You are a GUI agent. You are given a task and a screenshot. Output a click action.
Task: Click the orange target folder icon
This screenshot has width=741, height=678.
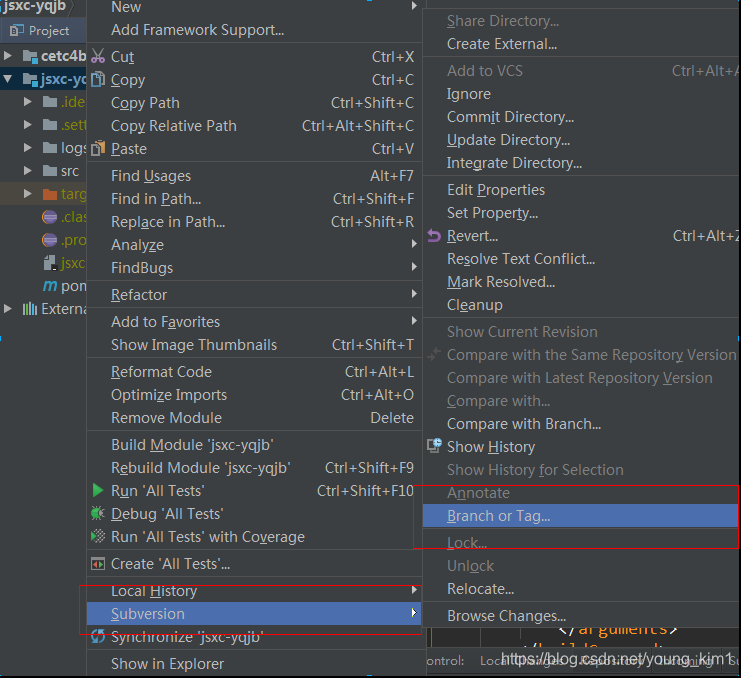point(50,194)
